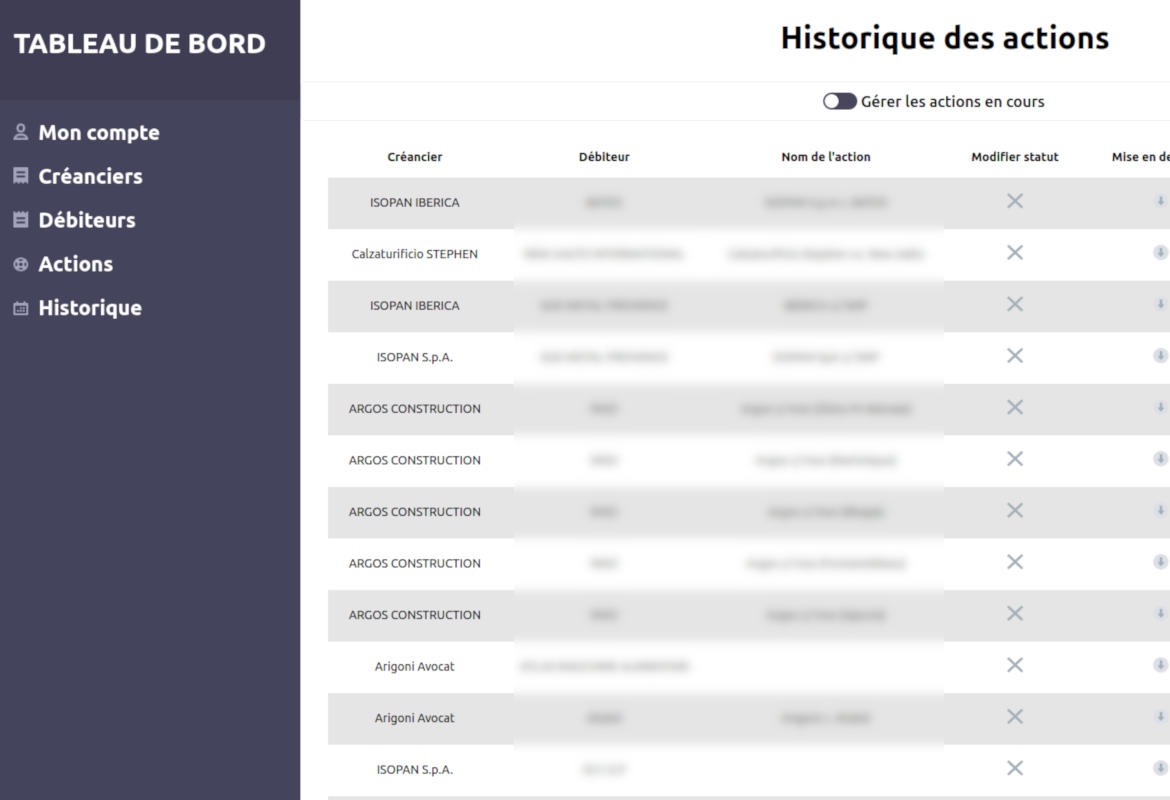
Task: Click the TABLEAU DE BORD title link
Action: [140, 44]
